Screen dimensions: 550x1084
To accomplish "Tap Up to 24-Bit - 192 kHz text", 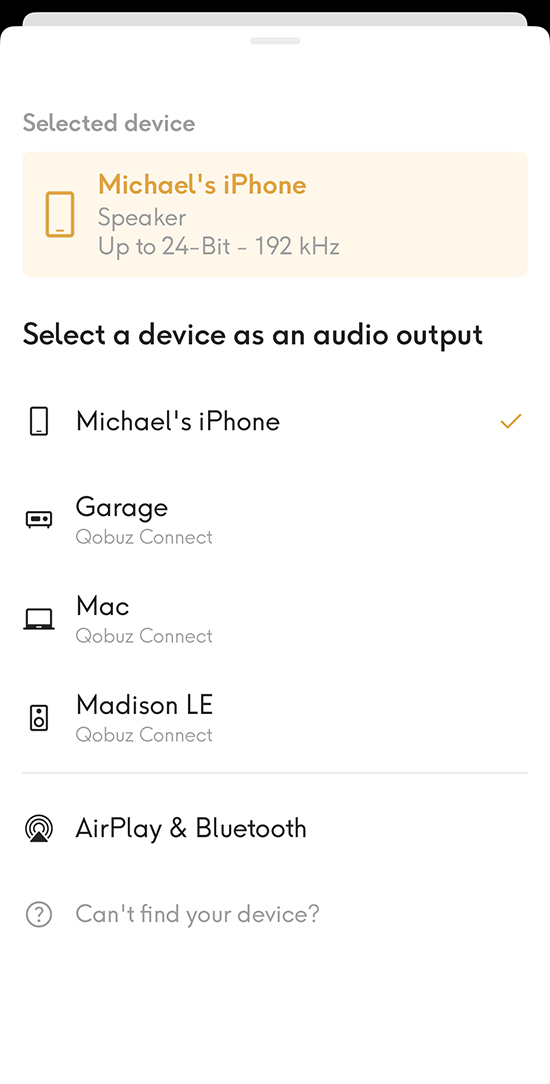I will click(x=218, y=247).
